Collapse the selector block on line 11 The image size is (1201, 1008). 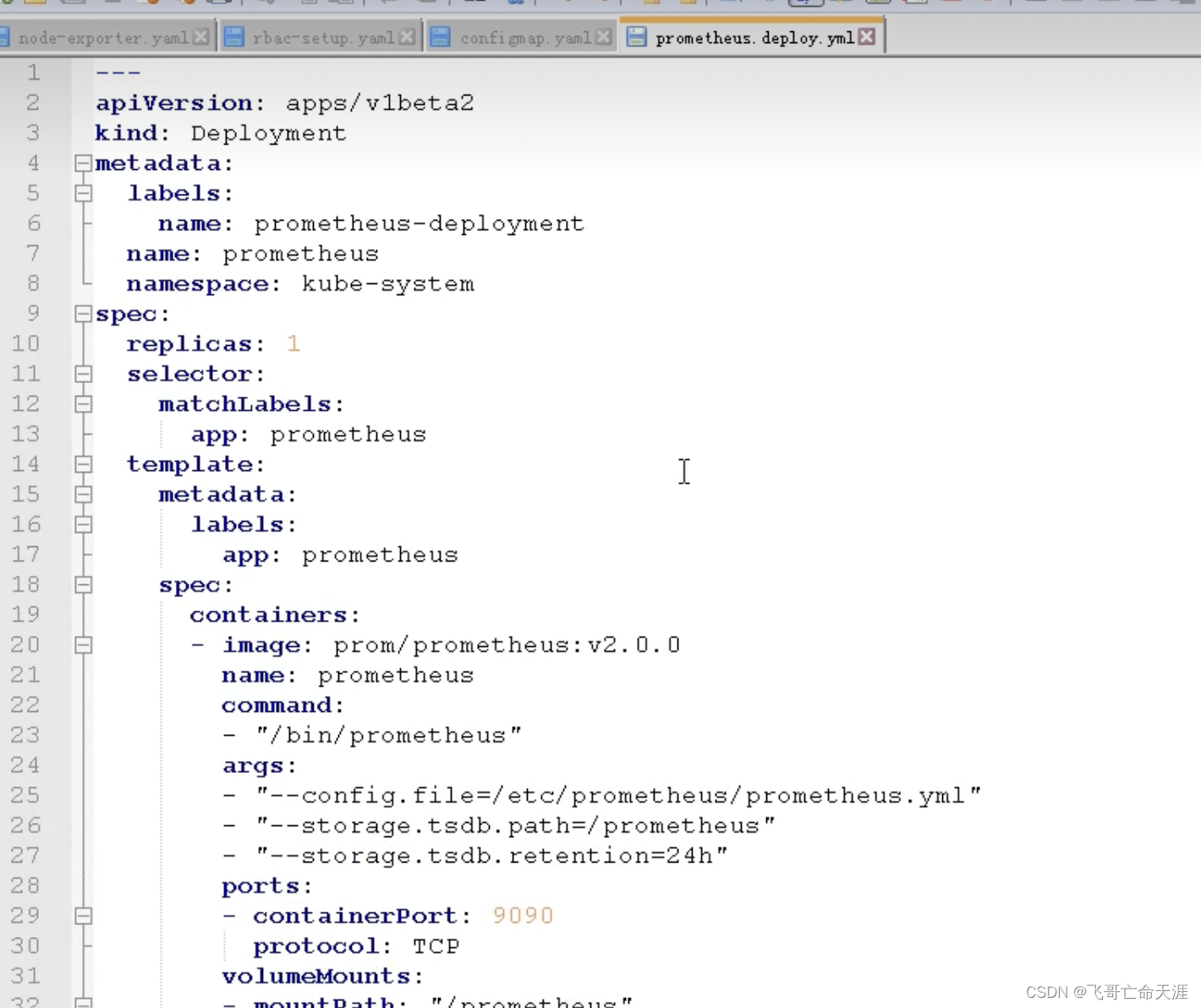point(83,374)
